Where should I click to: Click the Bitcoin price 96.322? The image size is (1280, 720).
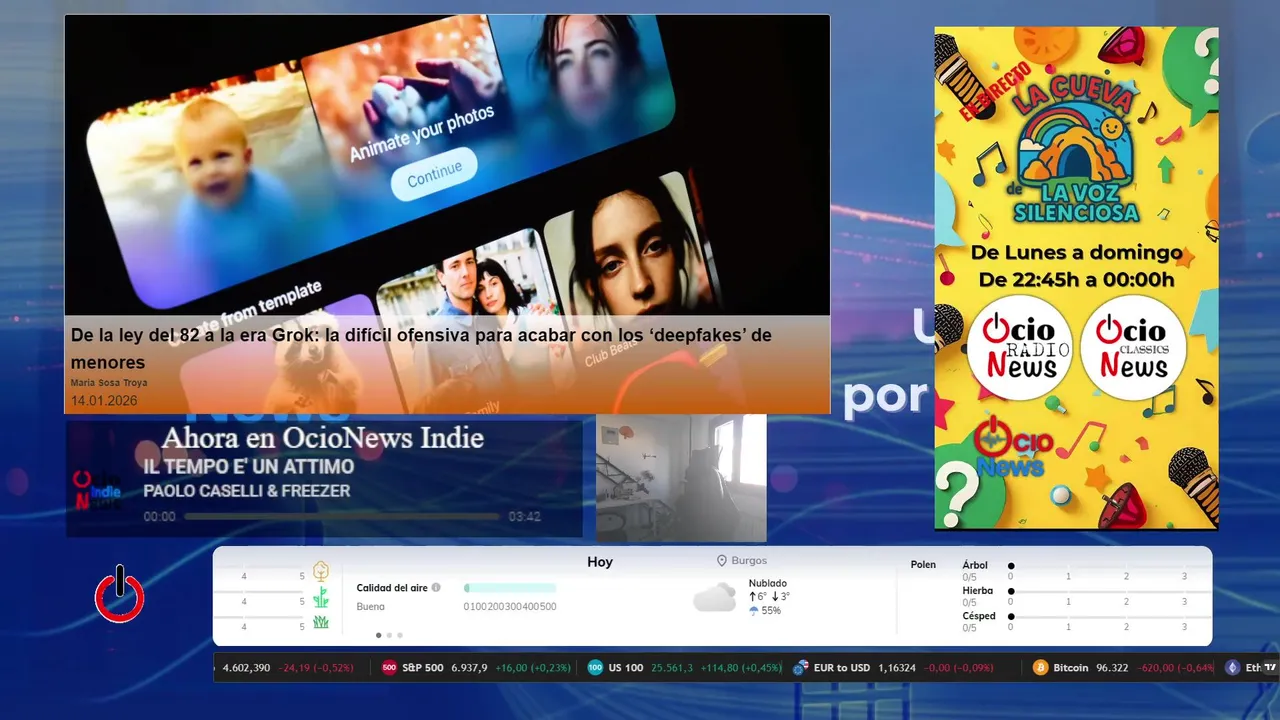(1112, 667)
